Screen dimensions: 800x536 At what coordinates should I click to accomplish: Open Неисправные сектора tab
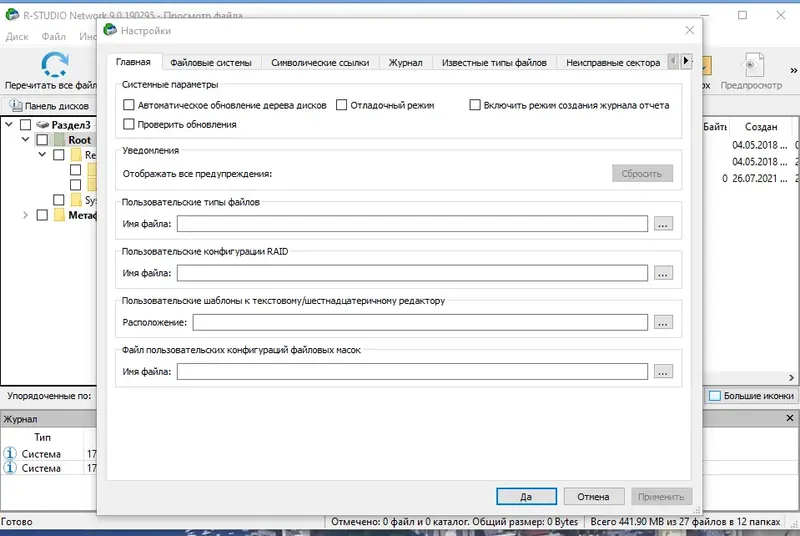[x=613, y=63]
